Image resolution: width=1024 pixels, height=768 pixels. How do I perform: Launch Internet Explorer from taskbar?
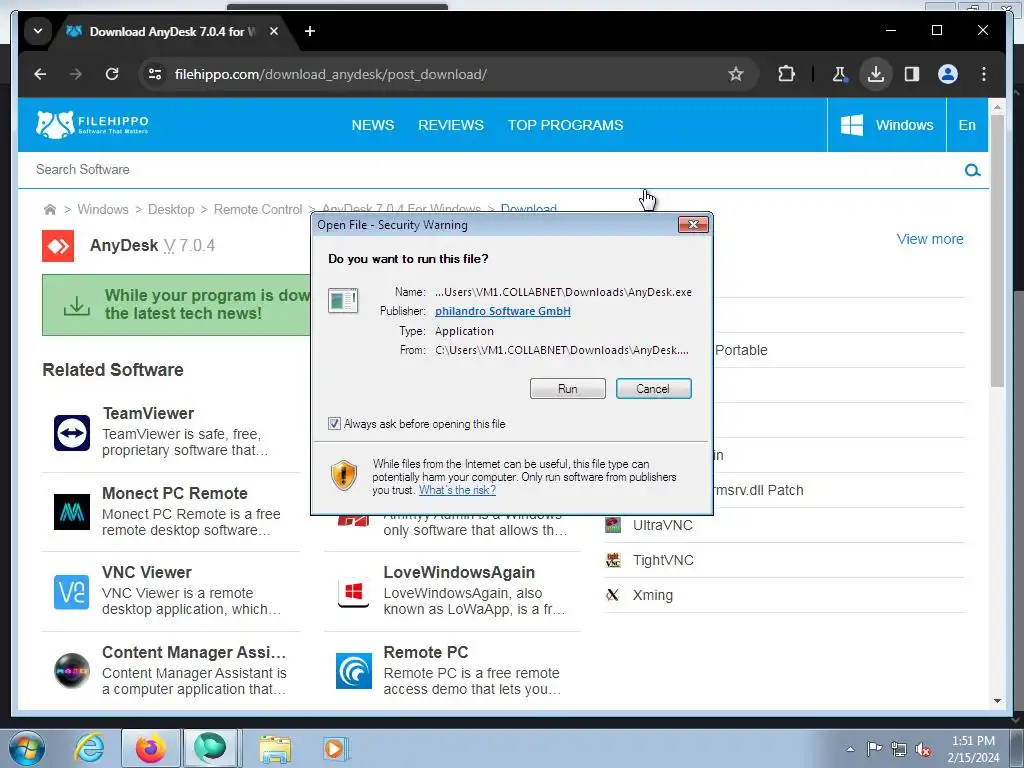89,748
